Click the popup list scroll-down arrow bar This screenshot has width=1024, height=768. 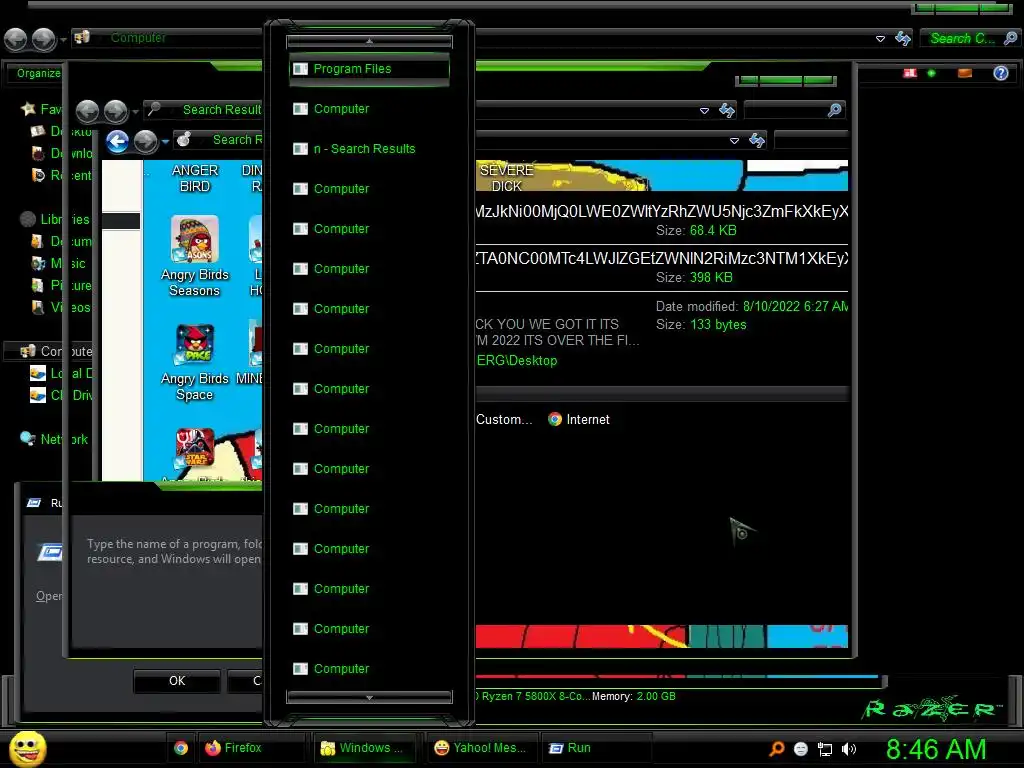tap(369, 697)
